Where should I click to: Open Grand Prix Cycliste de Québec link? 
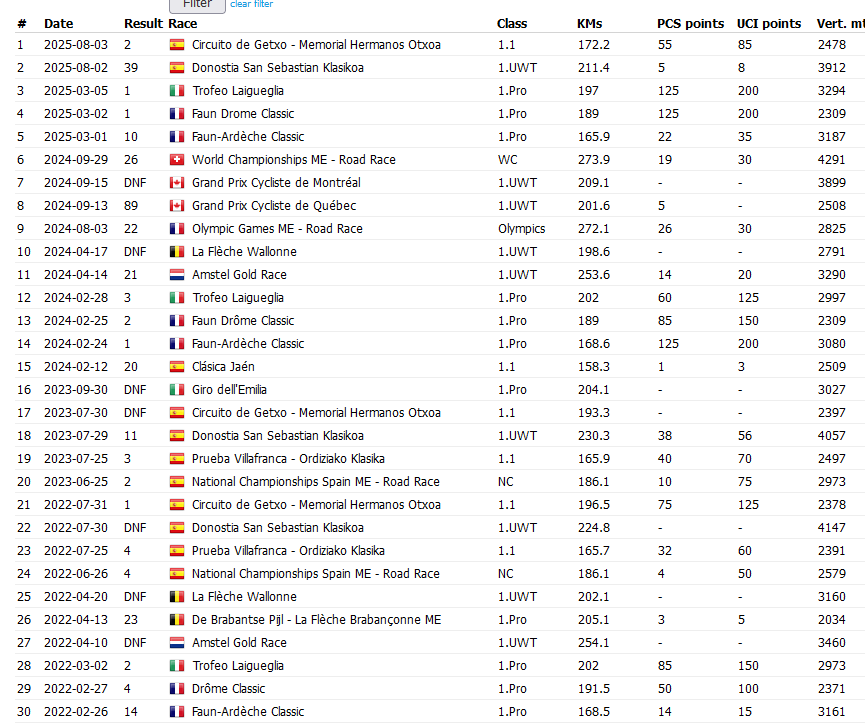point(274,206)
